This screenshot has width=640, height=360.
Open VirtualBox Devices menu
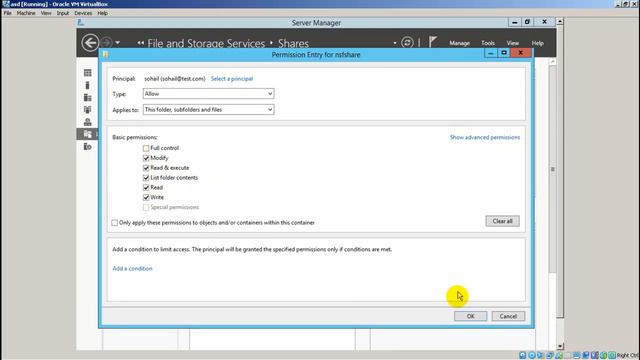coord(83,13)
